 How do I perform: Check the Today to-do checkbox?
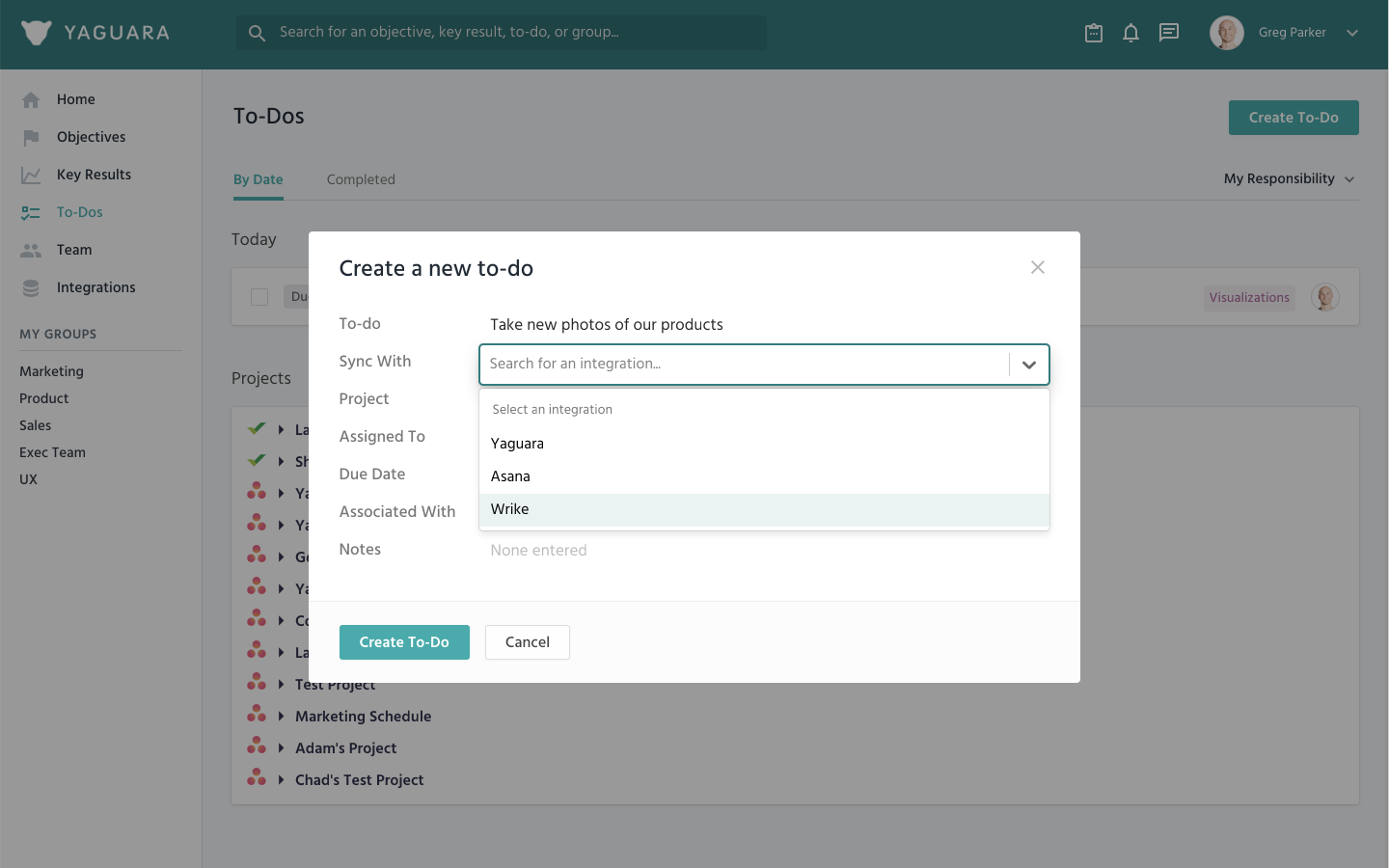[259, 297]
